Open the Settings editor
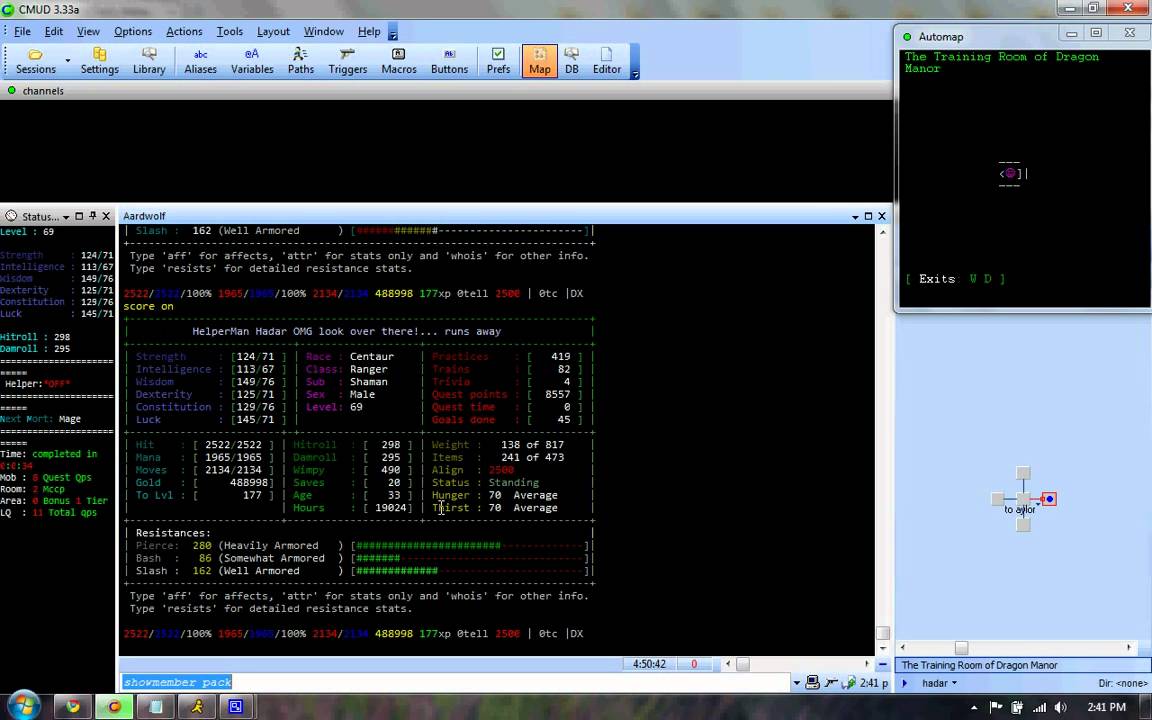Screen dimensions: 1152x720 pyautogui.click(x=99, y=61)
